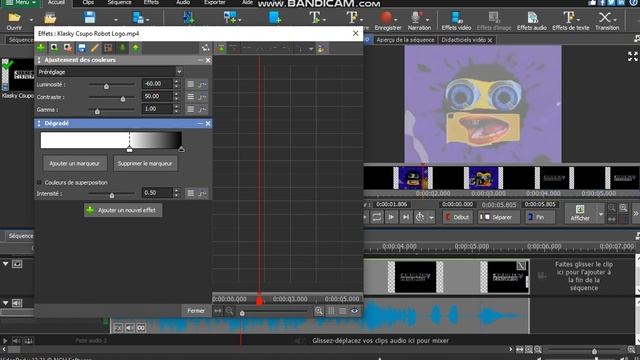This screenshot has height=360, width=640.
Task: Click the link icon on audio clip
Action: click(x=141, y=328)
